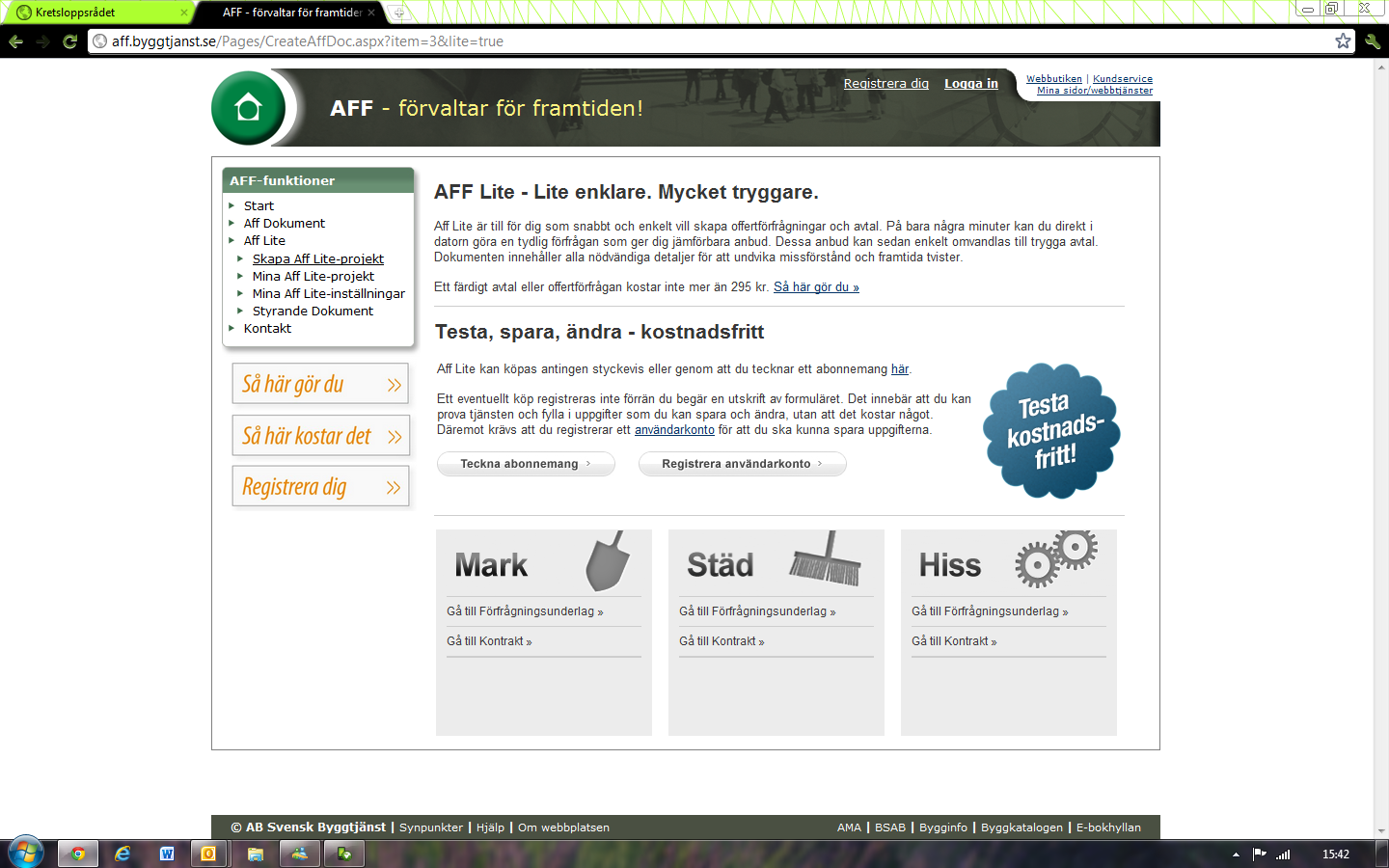The image size is (1389, 868).
Task: Click the Mark shovel image
Action: [x=608, y=561]
